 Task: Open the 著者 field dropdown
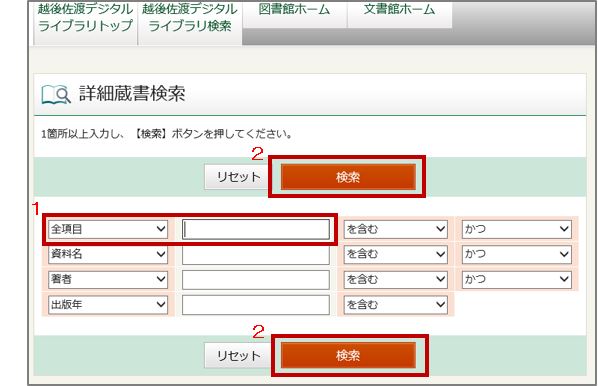(x=108, y=280)
